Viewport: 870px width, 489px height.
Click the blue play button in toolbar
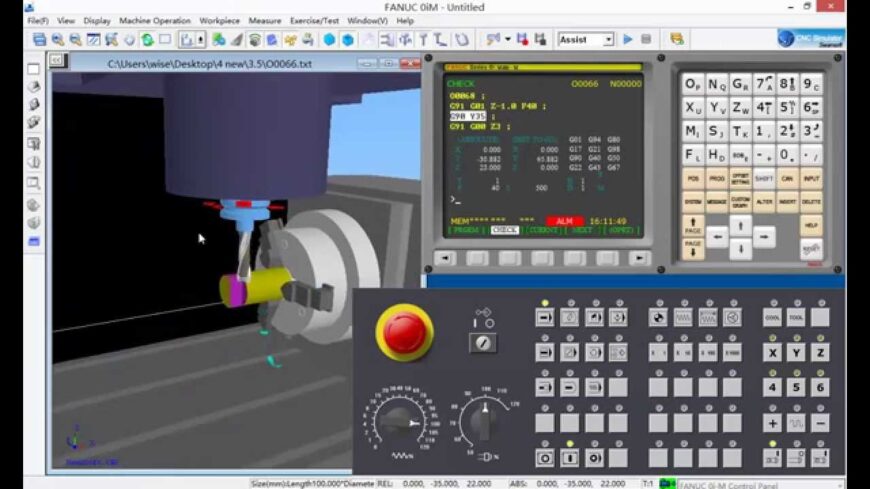coord(628,39)
